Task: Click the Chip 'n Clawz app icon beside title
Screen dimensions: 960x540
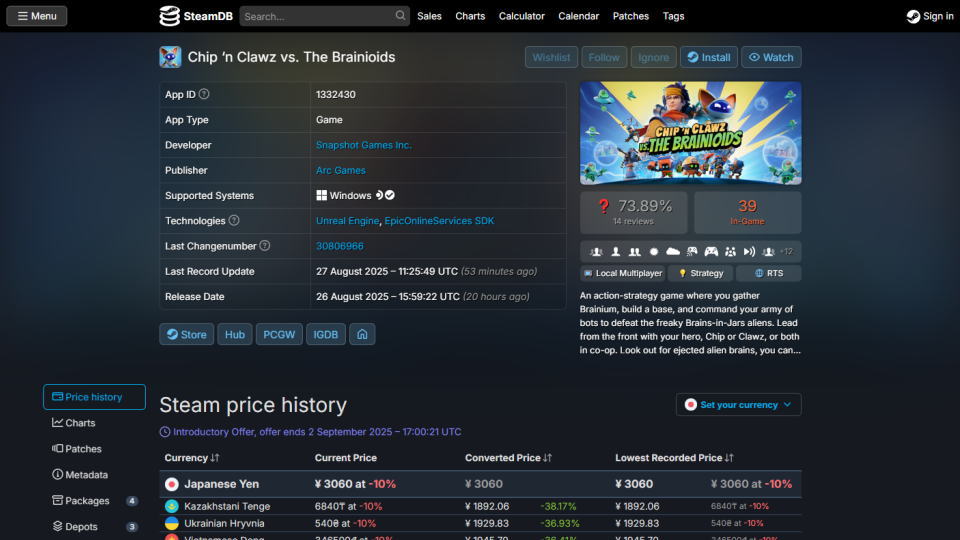Action: click(x=170, y=57)
